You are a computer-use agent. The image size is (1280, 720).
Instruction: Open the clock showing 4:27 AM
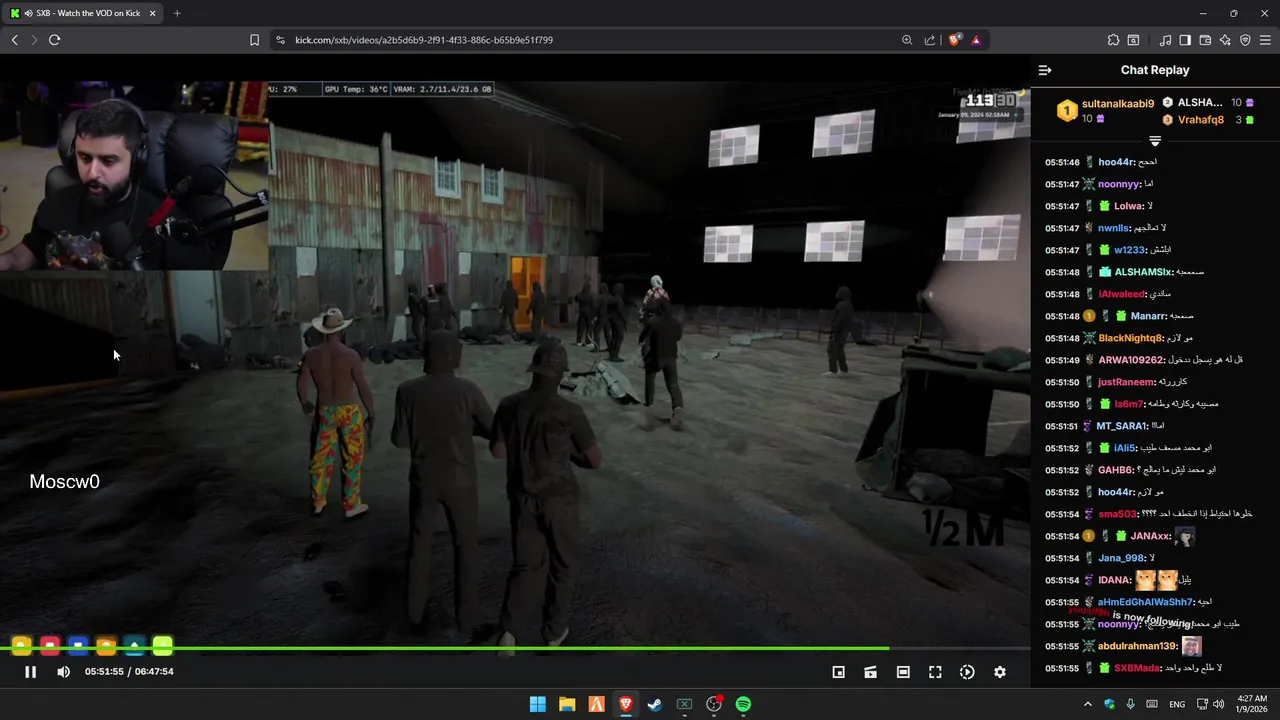click(x=1252, y=704)
